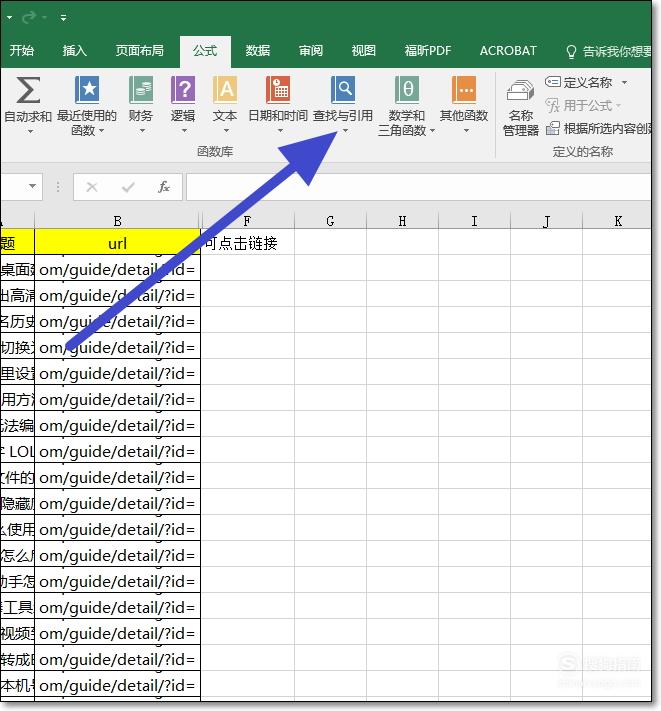This screenshot has width=661, height=711.
Task: Open the Text (文本) functions icon
Action: [225, 89]
